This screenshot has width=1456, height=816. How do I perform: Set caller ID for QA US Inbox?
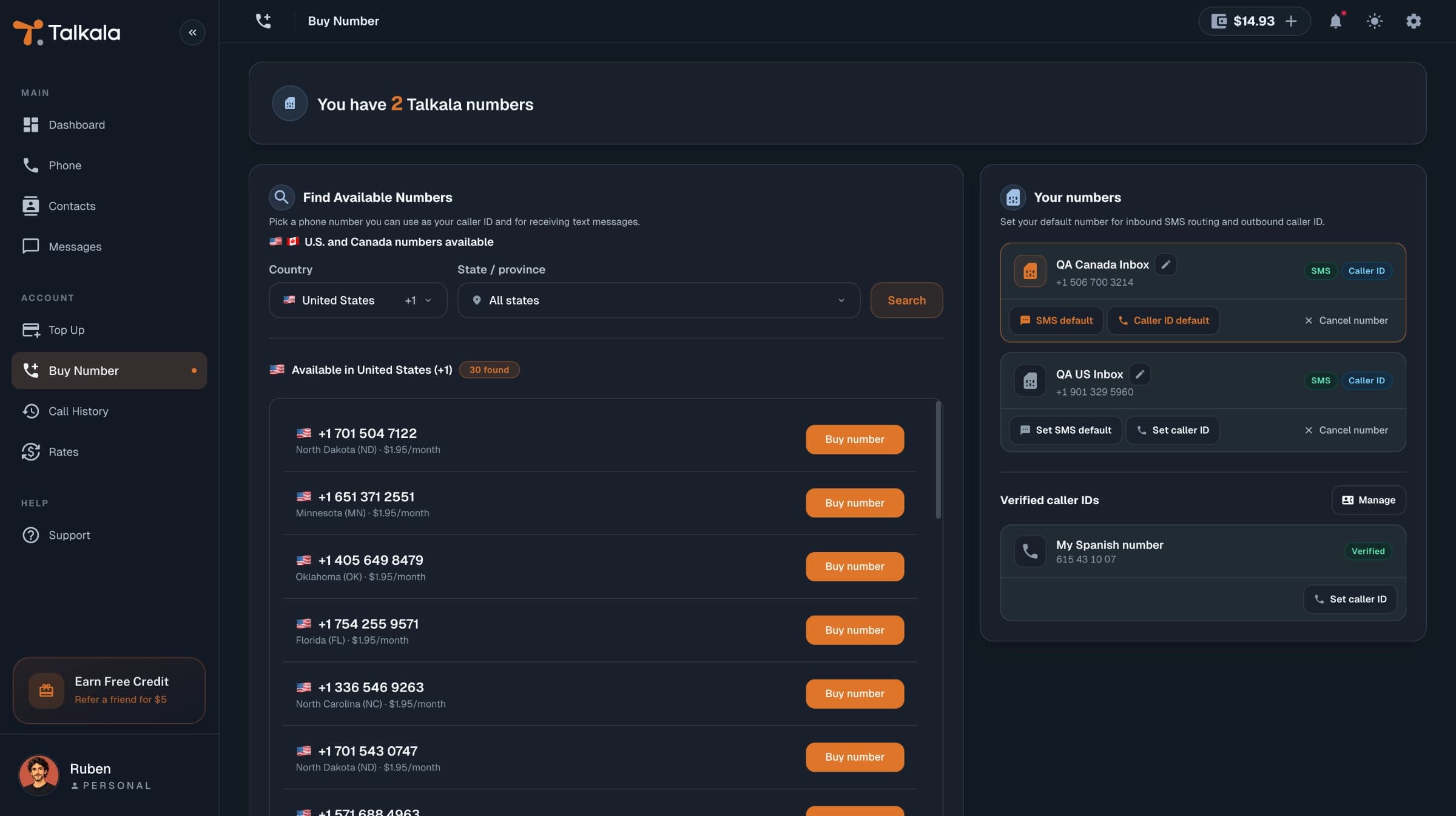coord(1172,430)
